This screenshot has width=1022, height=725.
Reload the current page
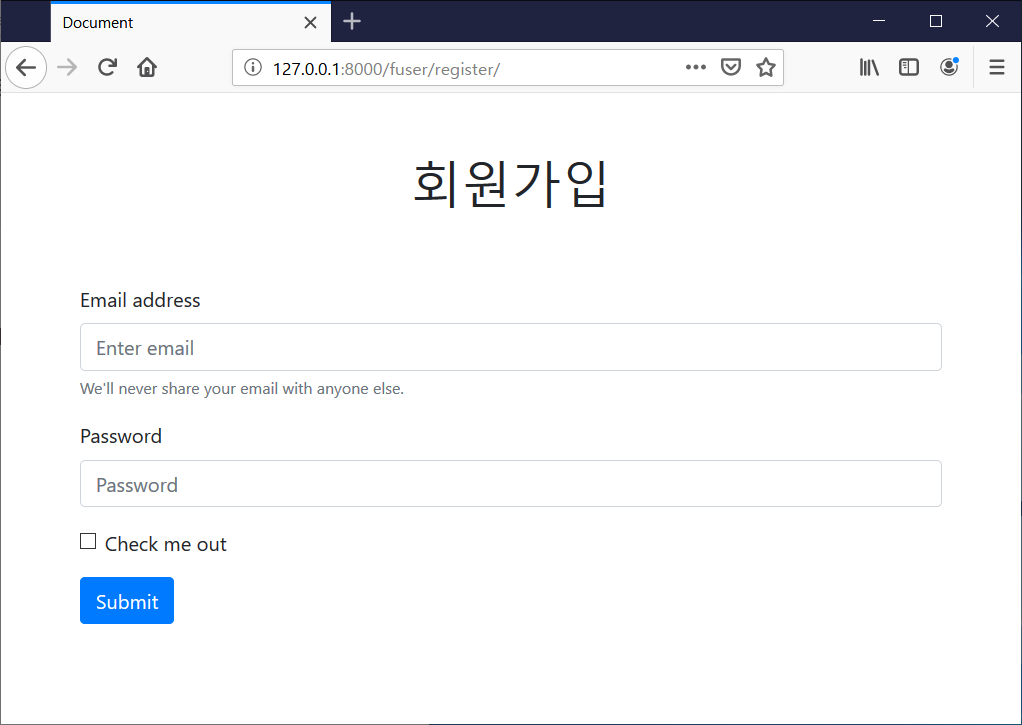point(108,67)
